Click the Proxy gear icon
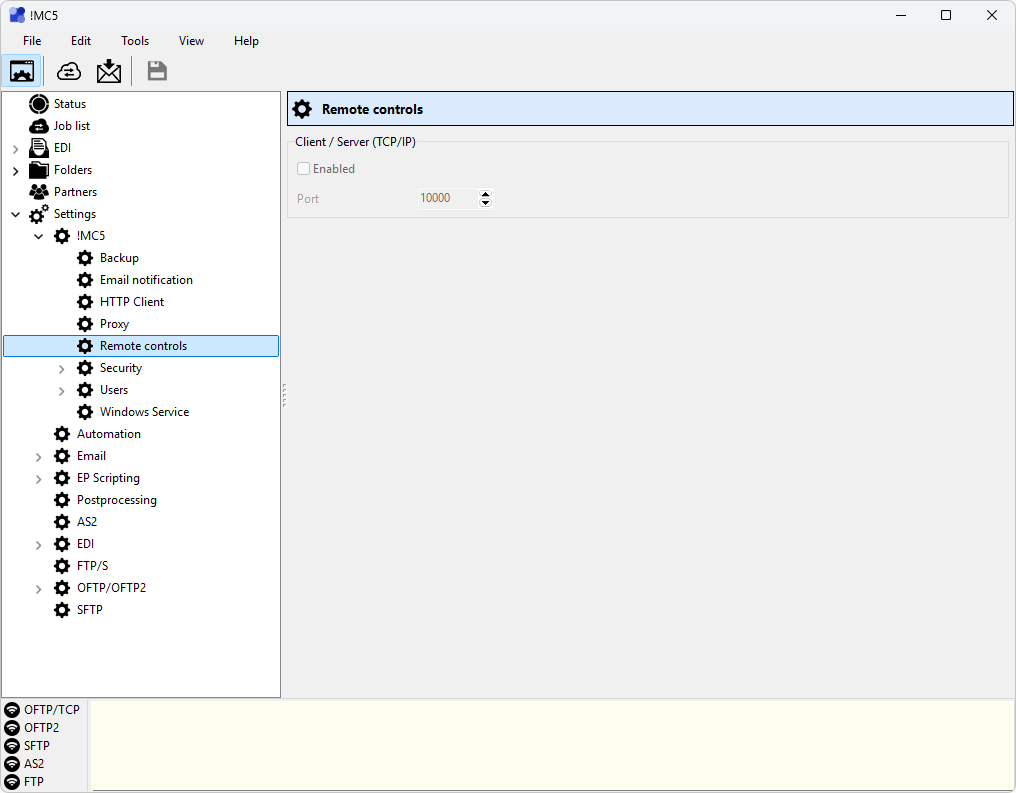The image size is (1016, 793). pos(85,324)
